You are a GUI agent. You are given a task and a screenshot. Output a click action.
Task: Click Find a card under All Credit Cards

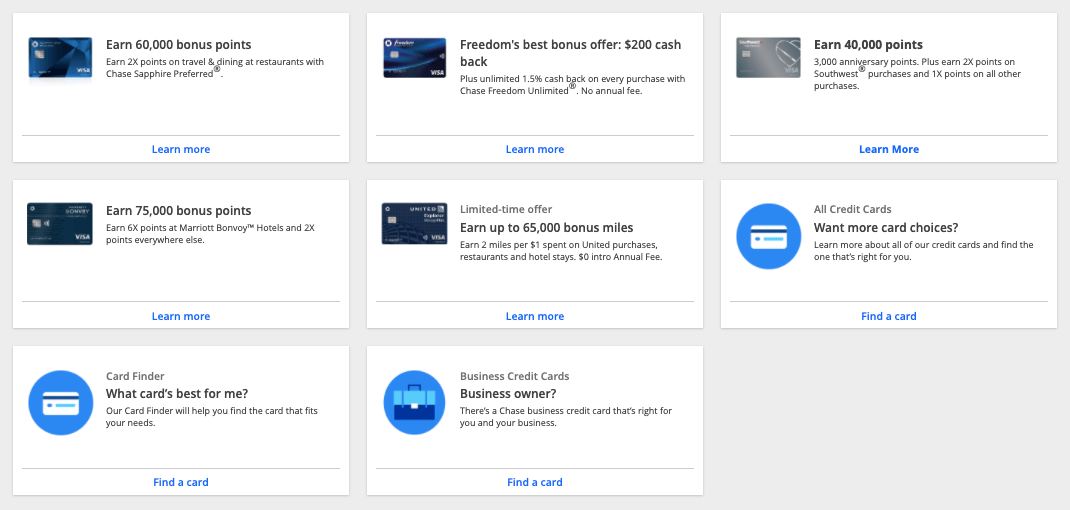888,316
